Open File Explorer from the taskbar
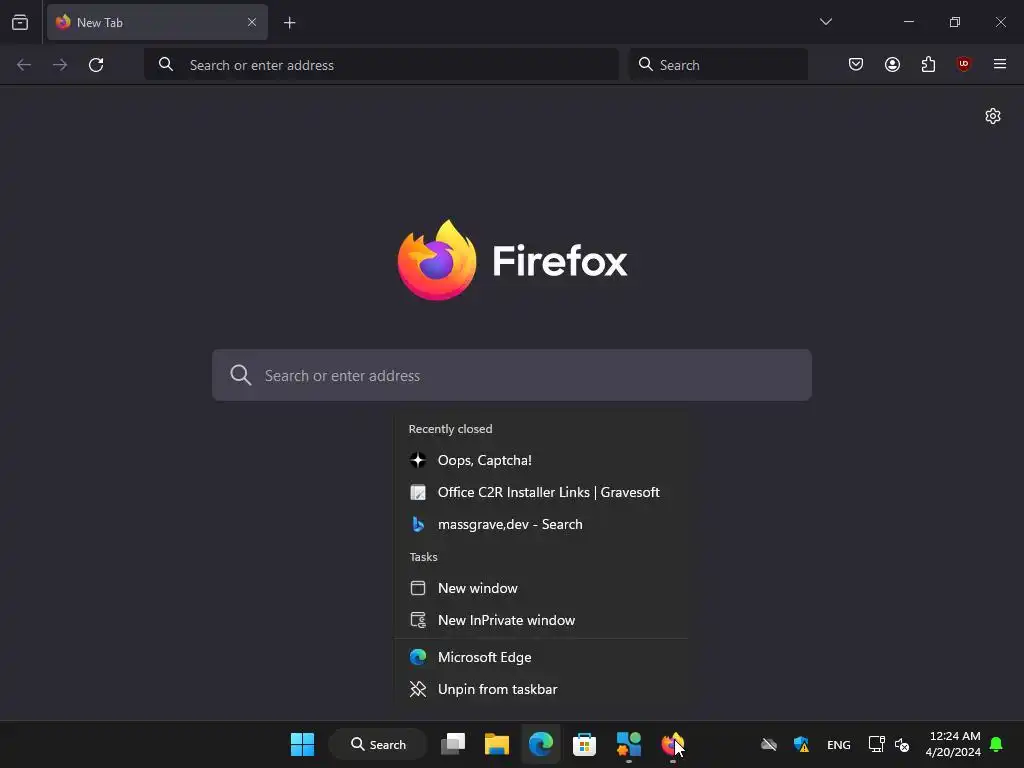This screenshot has height=768, width=1024. (x=497, y=744)
